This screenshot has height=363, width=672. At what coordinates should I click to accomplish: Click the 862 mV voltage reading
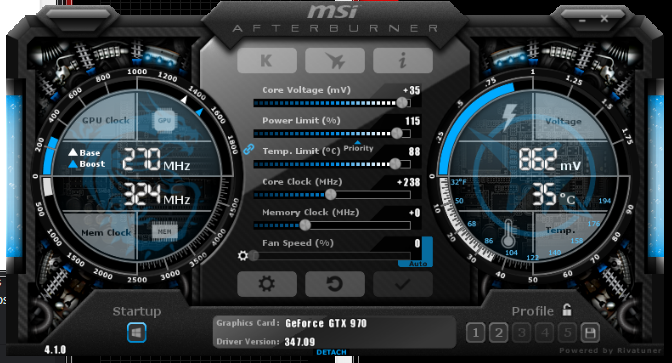550,159
